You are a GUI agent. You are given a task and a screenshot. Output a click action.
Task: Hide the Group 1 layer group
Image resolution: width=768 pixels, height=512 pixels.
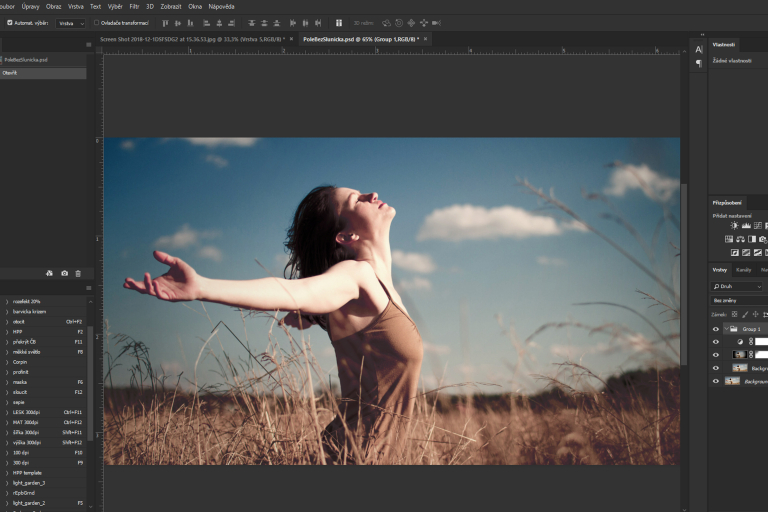715,329
